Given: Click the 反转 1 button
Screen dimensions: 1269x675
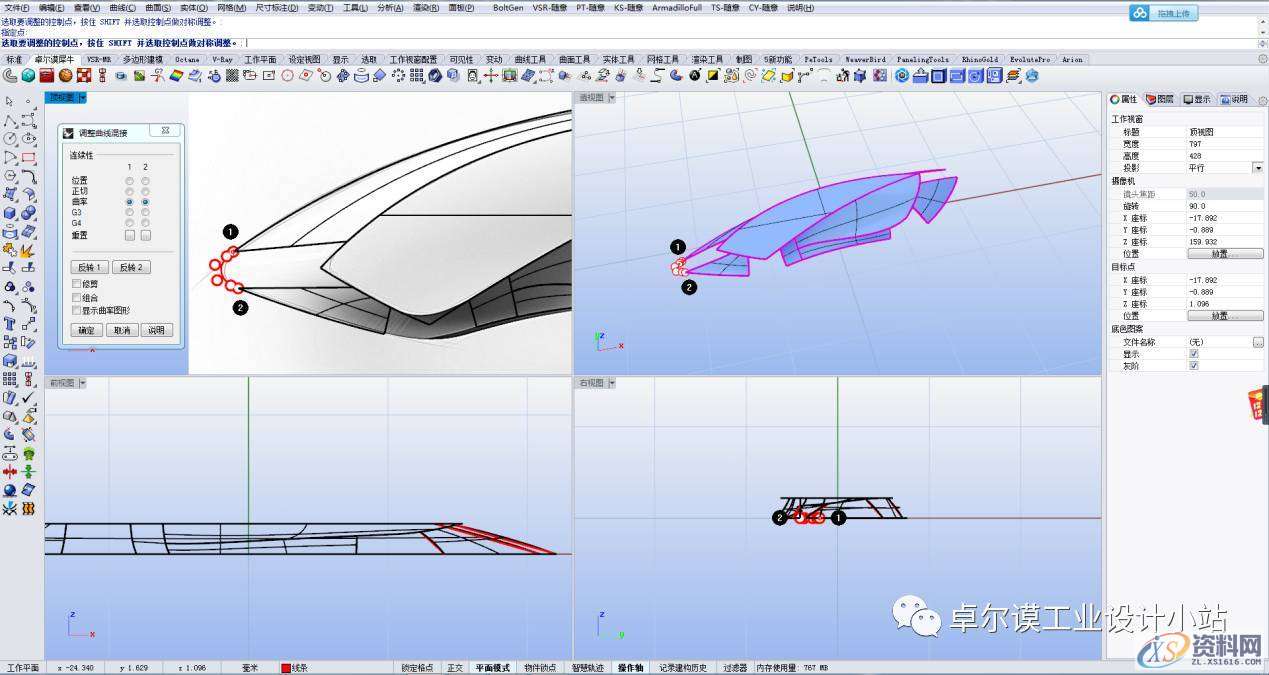Looking at the screenshot, I should pyautogui.click(x=89, y=267).
